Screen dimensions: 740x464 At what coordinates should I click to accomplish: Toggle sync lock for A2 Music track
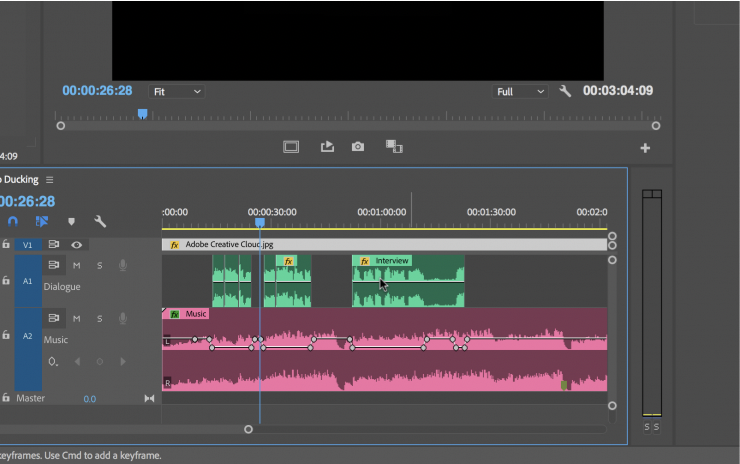click(53, 318)
